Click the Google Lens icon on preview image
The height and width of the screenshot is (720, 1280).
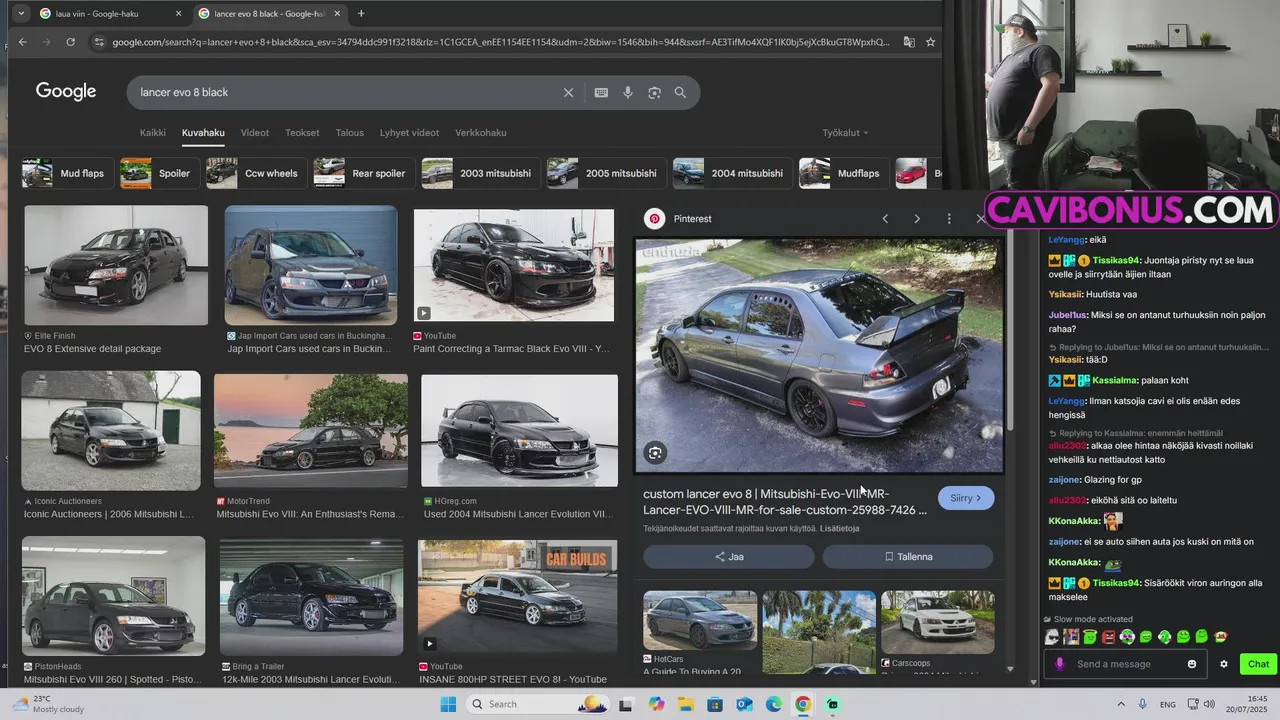(x=655, y=453)
